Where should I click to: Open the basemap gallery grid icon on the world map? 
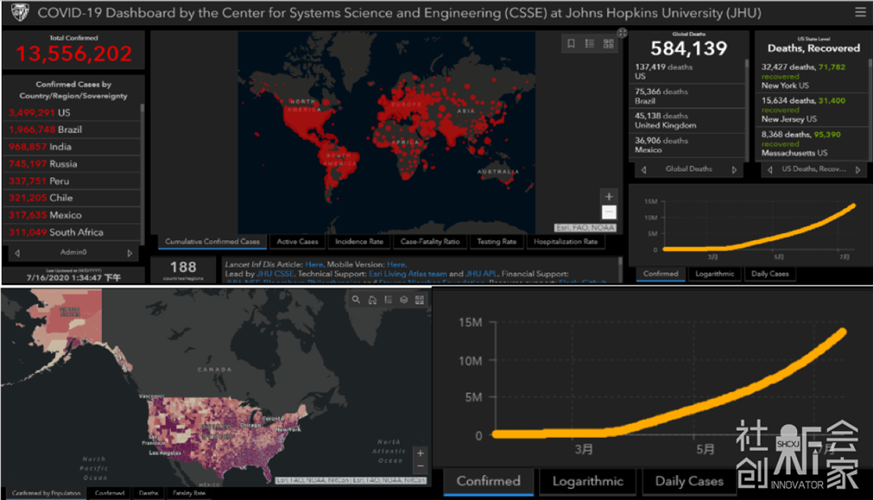pos(608,44)
